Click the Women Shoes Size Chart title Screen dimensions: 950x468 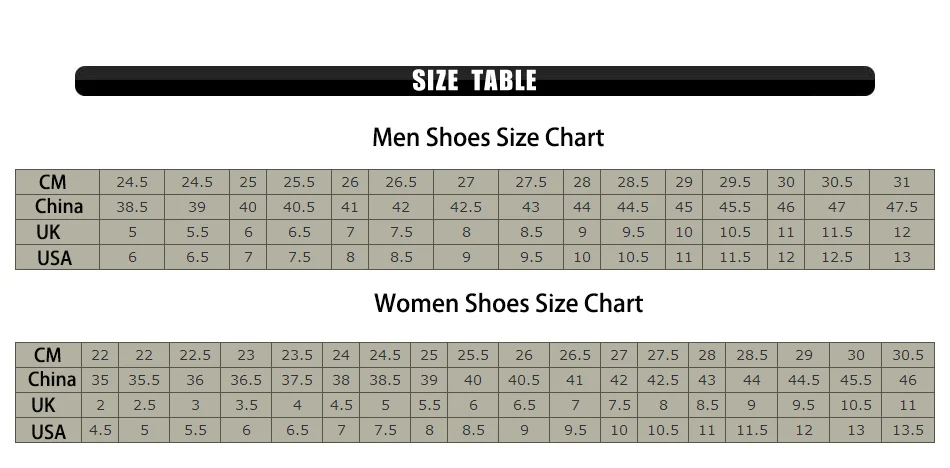[x=508, y=303]
